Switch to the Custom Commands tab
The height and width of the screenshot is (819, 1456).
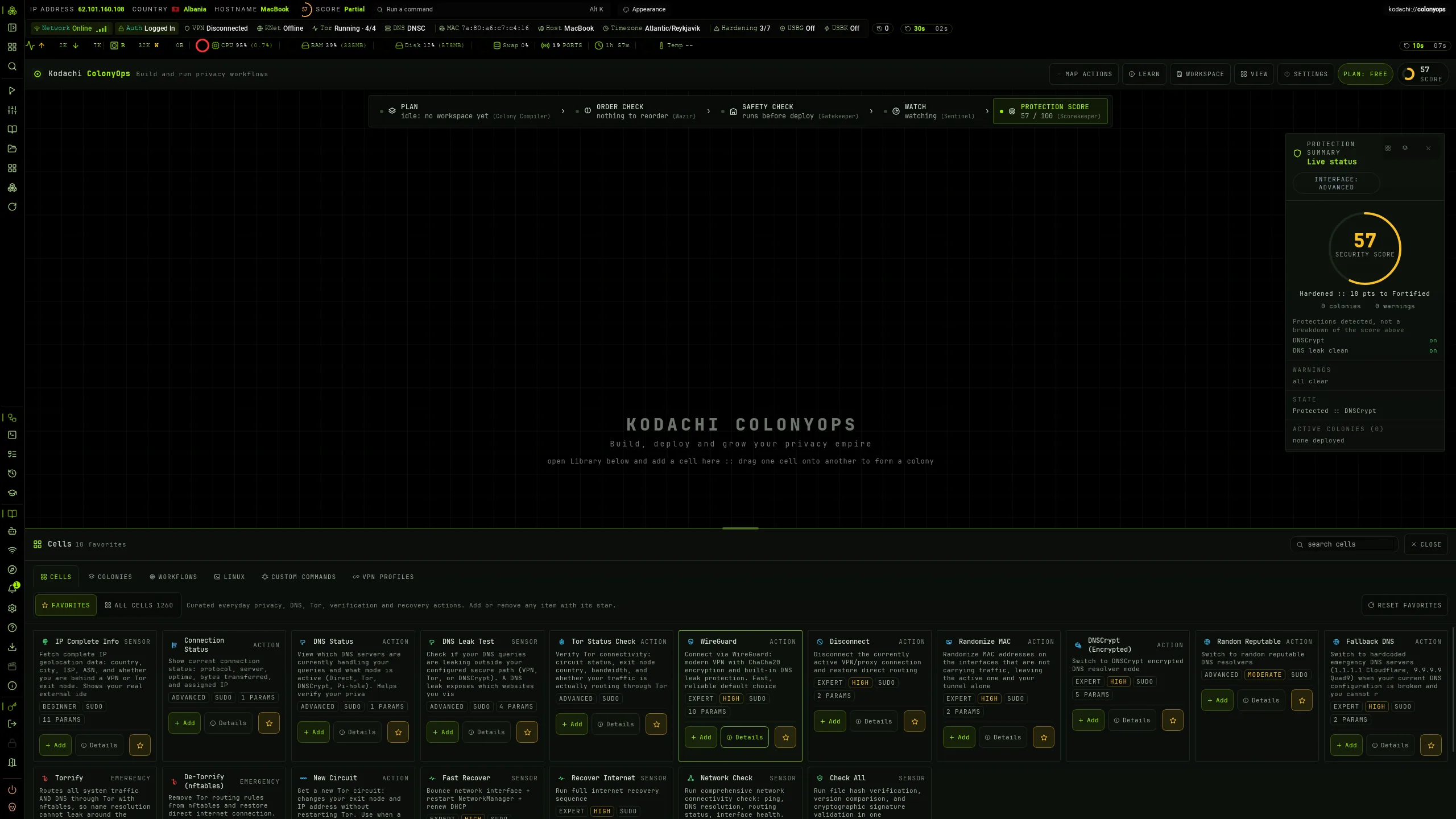tap(299, 577)
